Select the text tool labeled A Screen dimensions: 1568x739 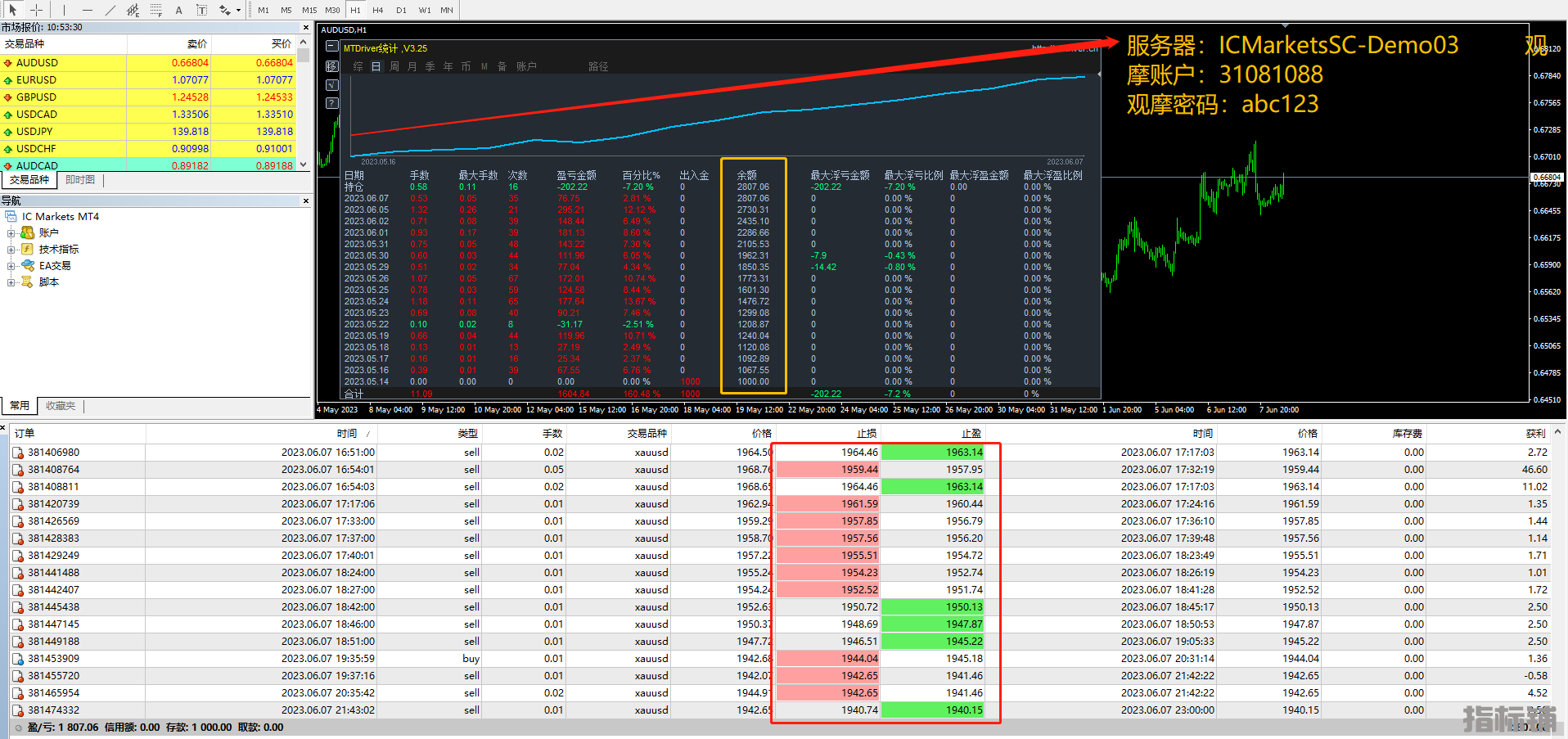coord(179,10)
